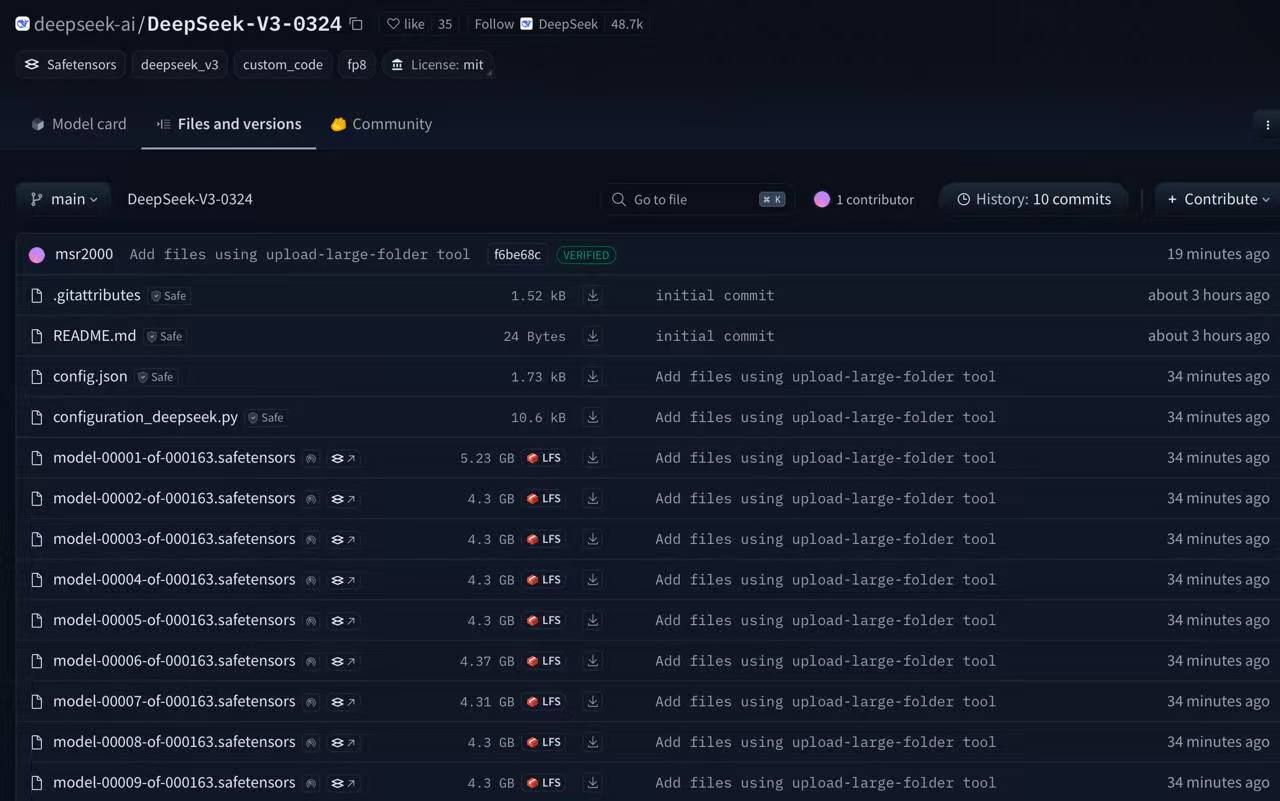The image size is (1280, 801).
Task: Open History: 10 commits
Action: [x=1033, y=199]
